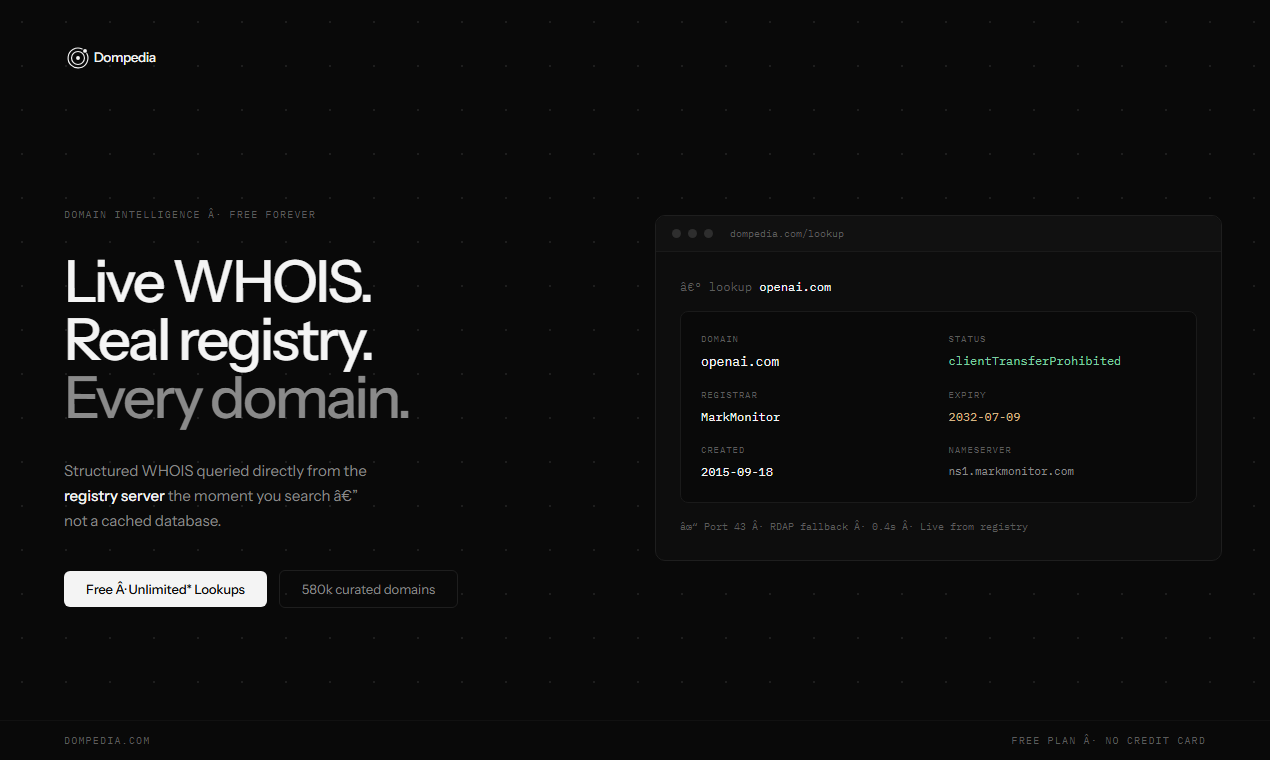1270x760 pixels.
Task: Click the CREATED field label
Action: [723, 451]
